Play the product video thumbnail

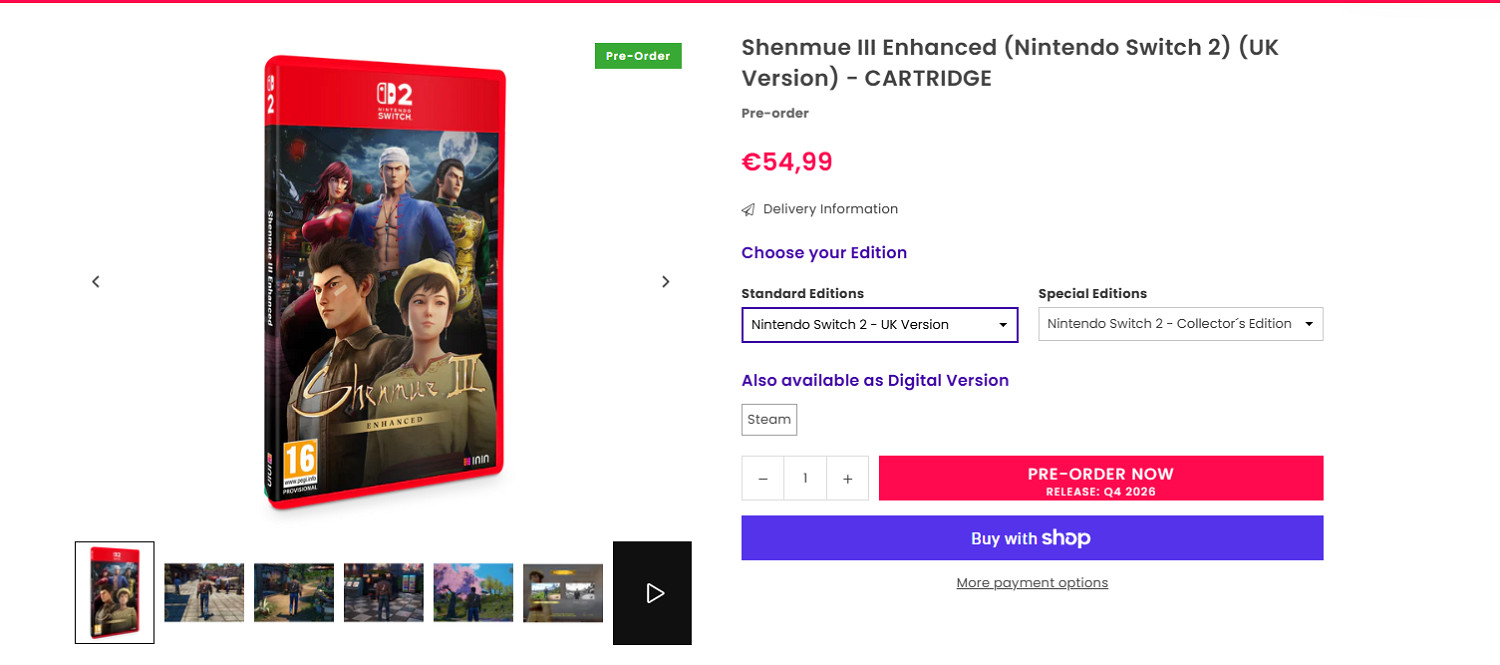(x=653, y=593)
